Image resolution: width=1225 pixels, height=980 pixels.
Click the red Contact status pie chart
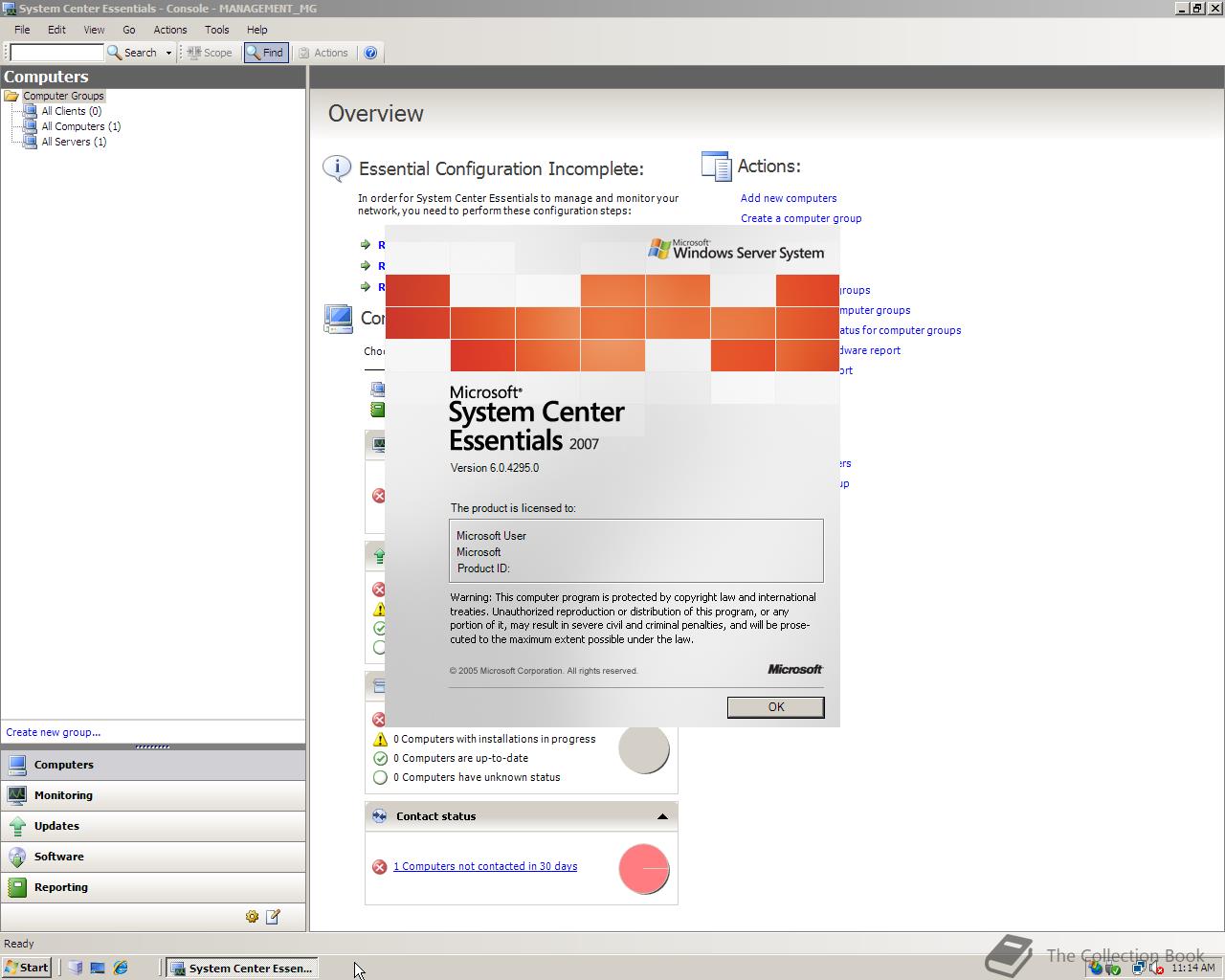tap(644, 869)
